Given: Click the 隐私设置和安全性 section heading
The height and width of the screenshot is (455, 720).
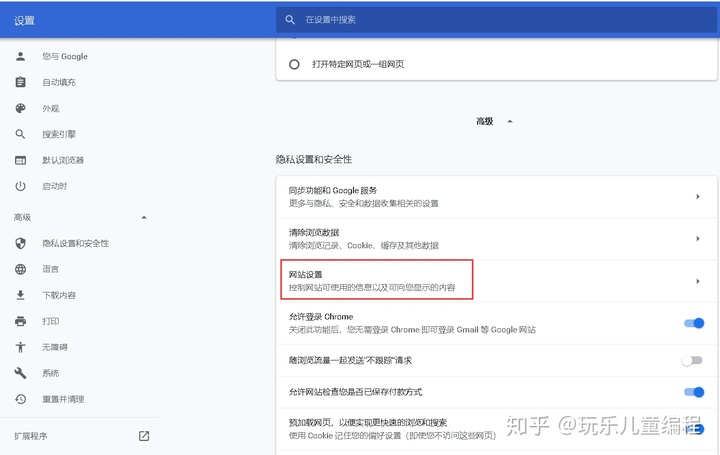Looking at the screenshot, I should click(314, 159).
